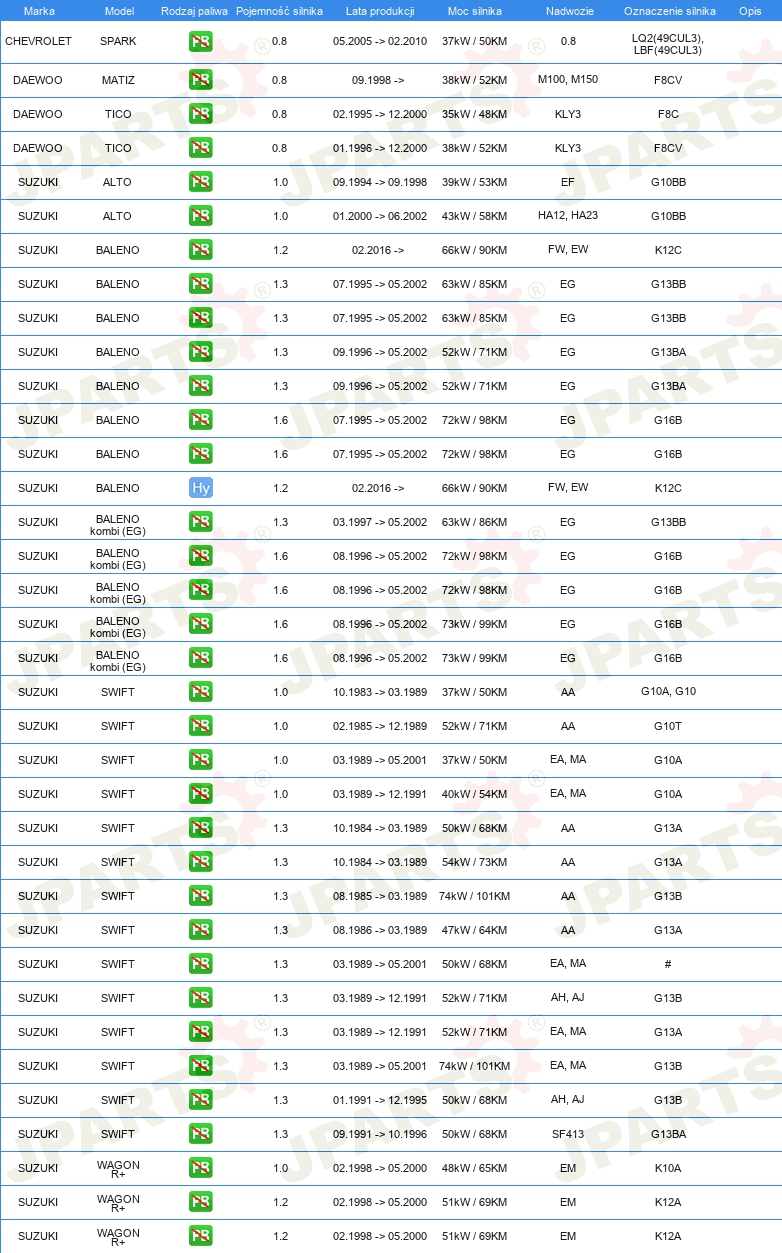This screenshot has height=1253, width=782.
Task: Click fuel icon in Alto HA12, HA23 row
Action: click(x=201, y=216)
